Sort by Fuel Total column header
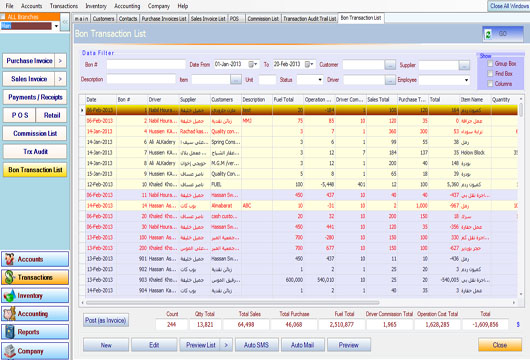The width and height of the screenshot is (530, 360). [288, 100]
